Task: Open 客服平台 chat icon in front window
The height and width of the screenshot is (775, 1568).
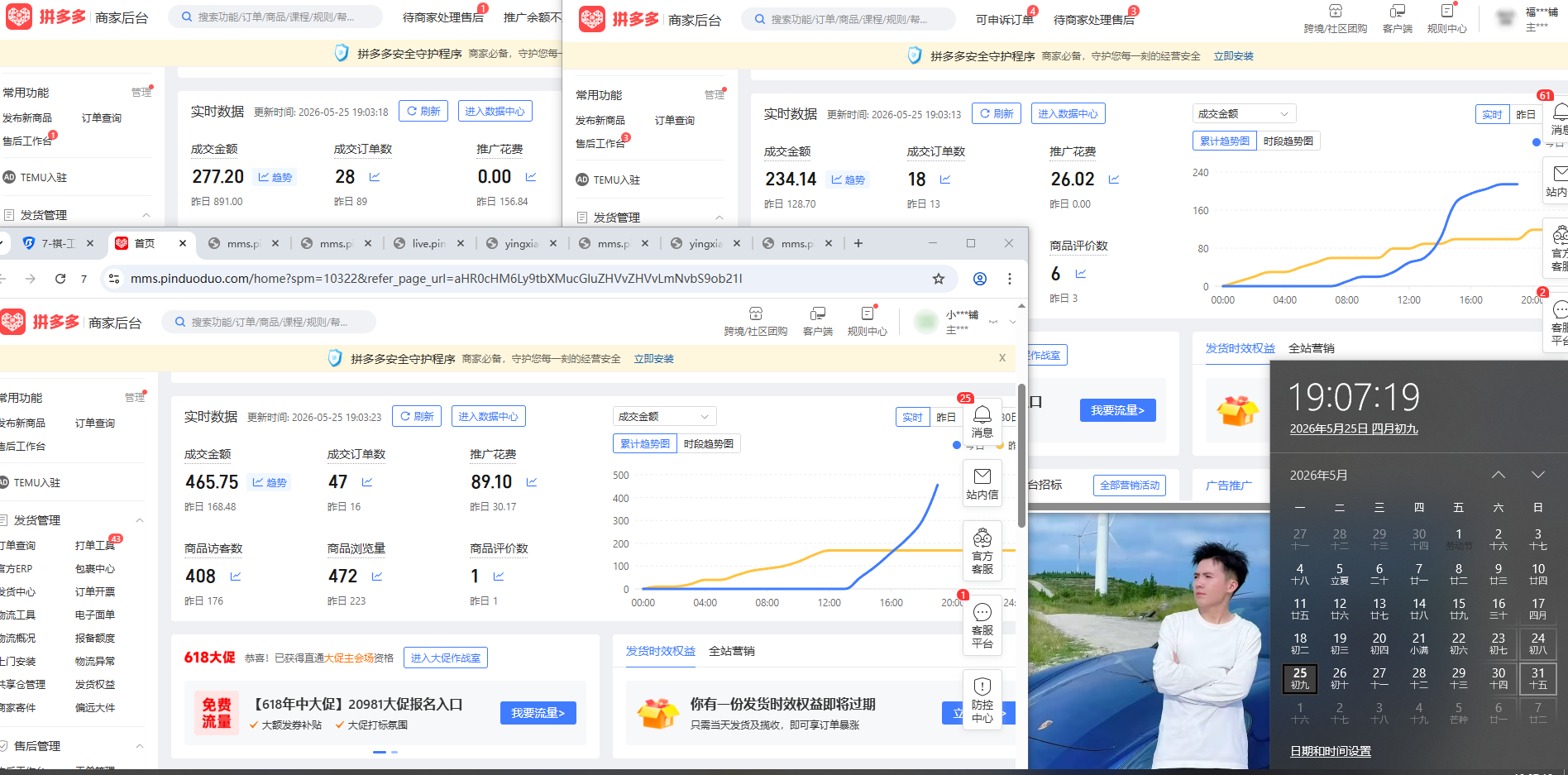Action: point(982,625)
